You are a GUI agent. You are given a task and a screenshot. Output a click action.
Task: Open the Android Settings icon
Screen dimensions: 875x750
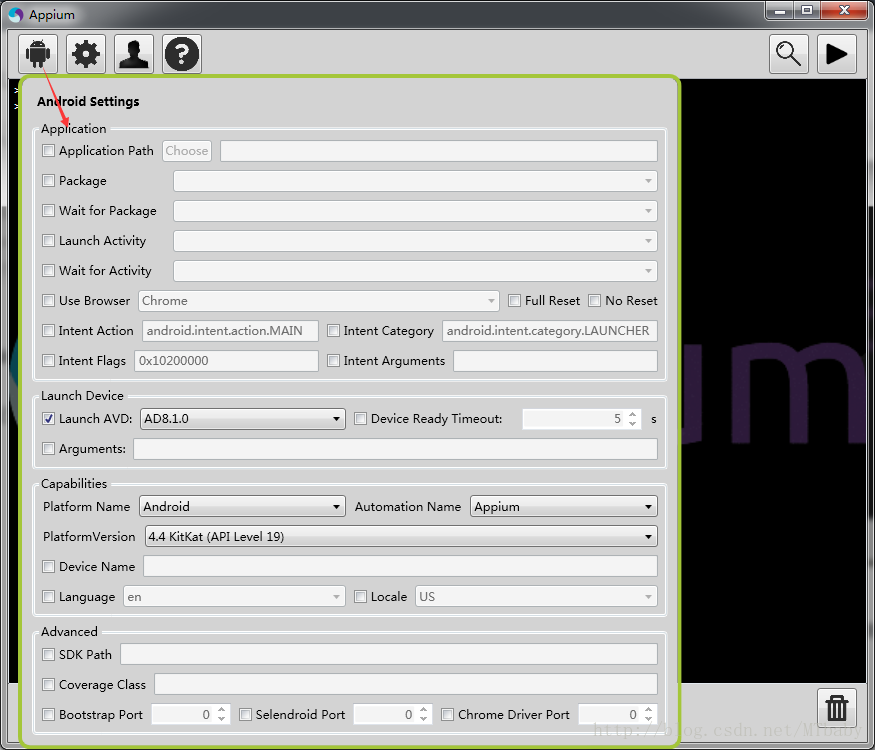[x=38, y=54]
